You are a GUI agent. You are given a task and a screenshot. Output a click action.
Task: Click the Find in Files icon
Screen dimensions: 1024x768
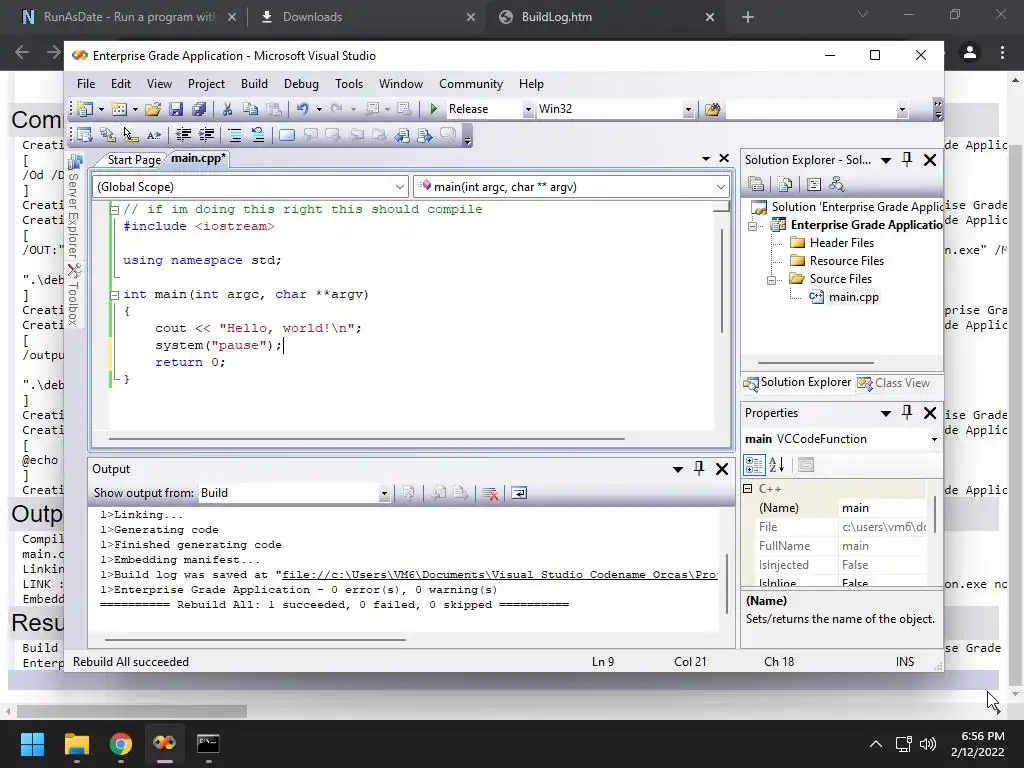click(x=712, y=109)
